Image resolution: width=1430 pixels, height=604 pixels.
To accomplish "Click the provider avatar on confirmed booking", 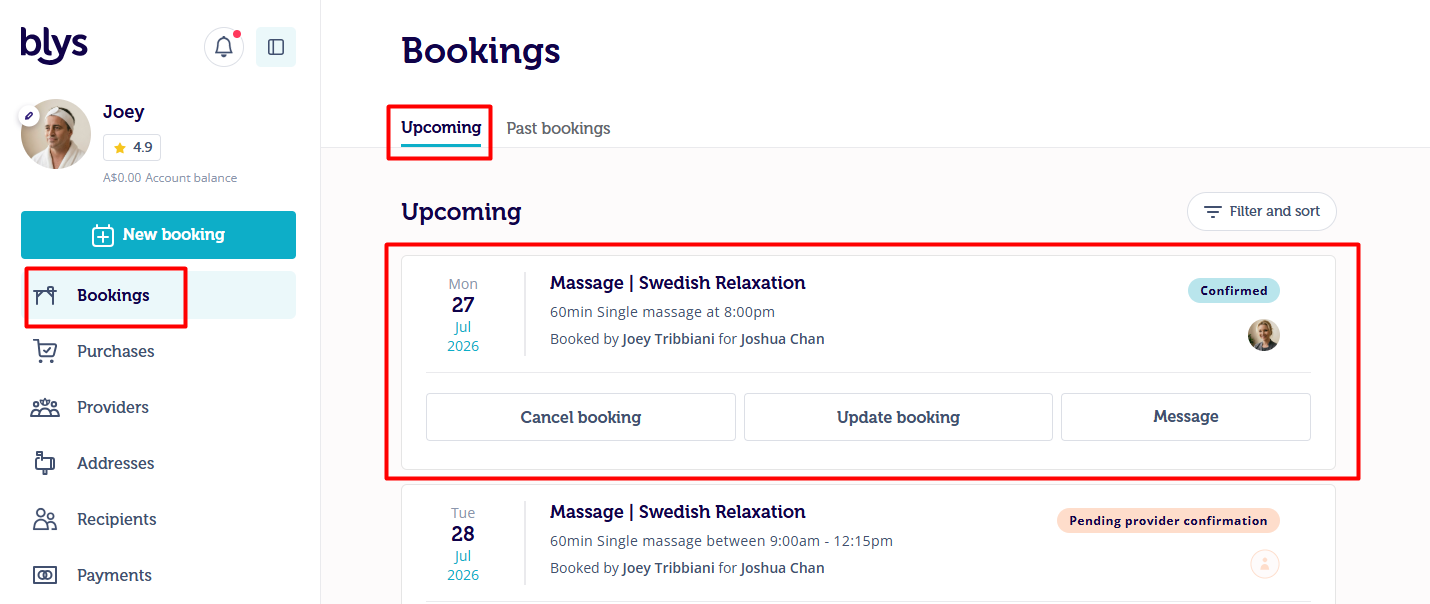I will click(x=1264, y=335).
